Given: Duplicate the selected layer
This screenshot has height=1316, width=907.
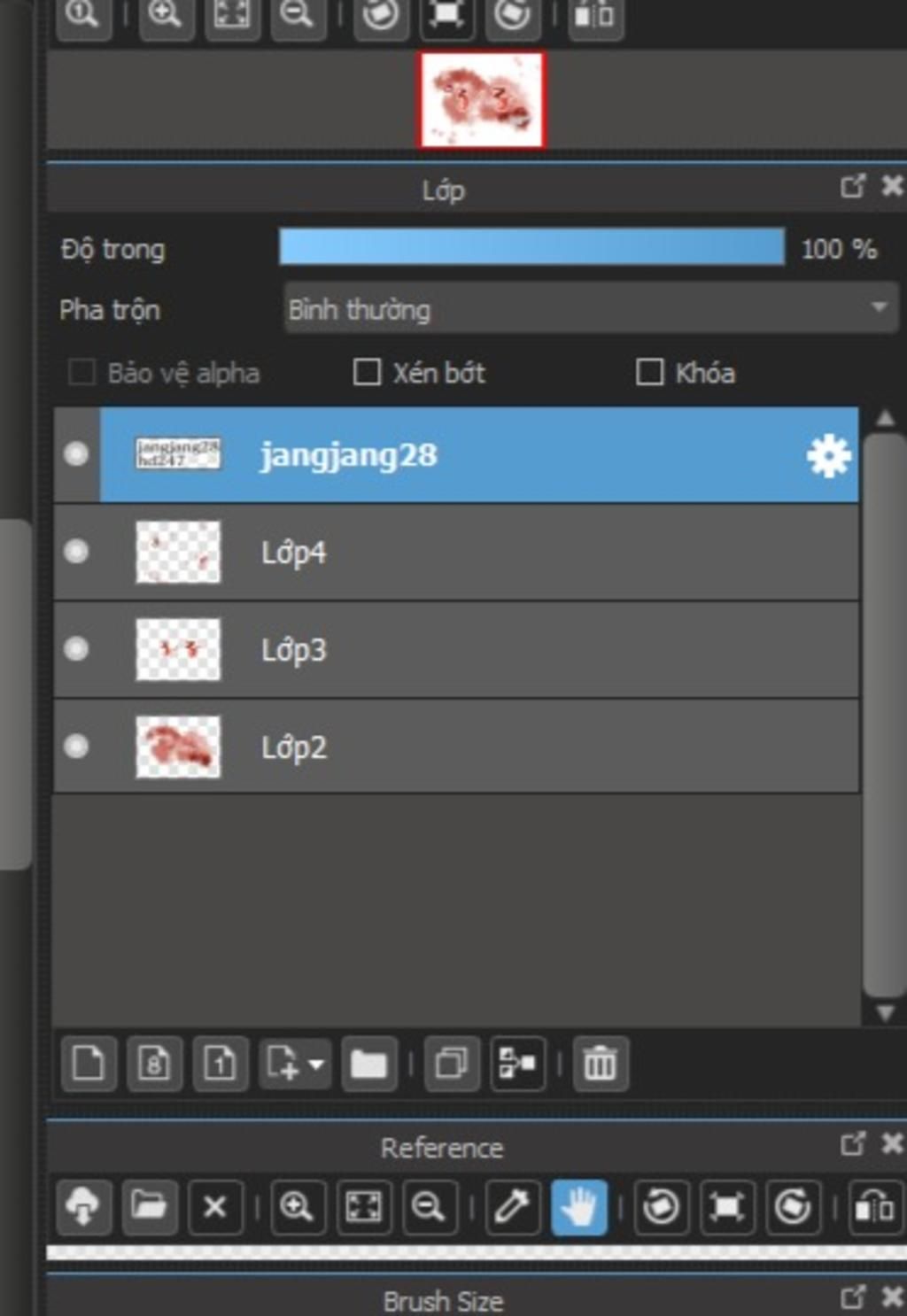Looking at the screenshot, I should pos(452,1063).
